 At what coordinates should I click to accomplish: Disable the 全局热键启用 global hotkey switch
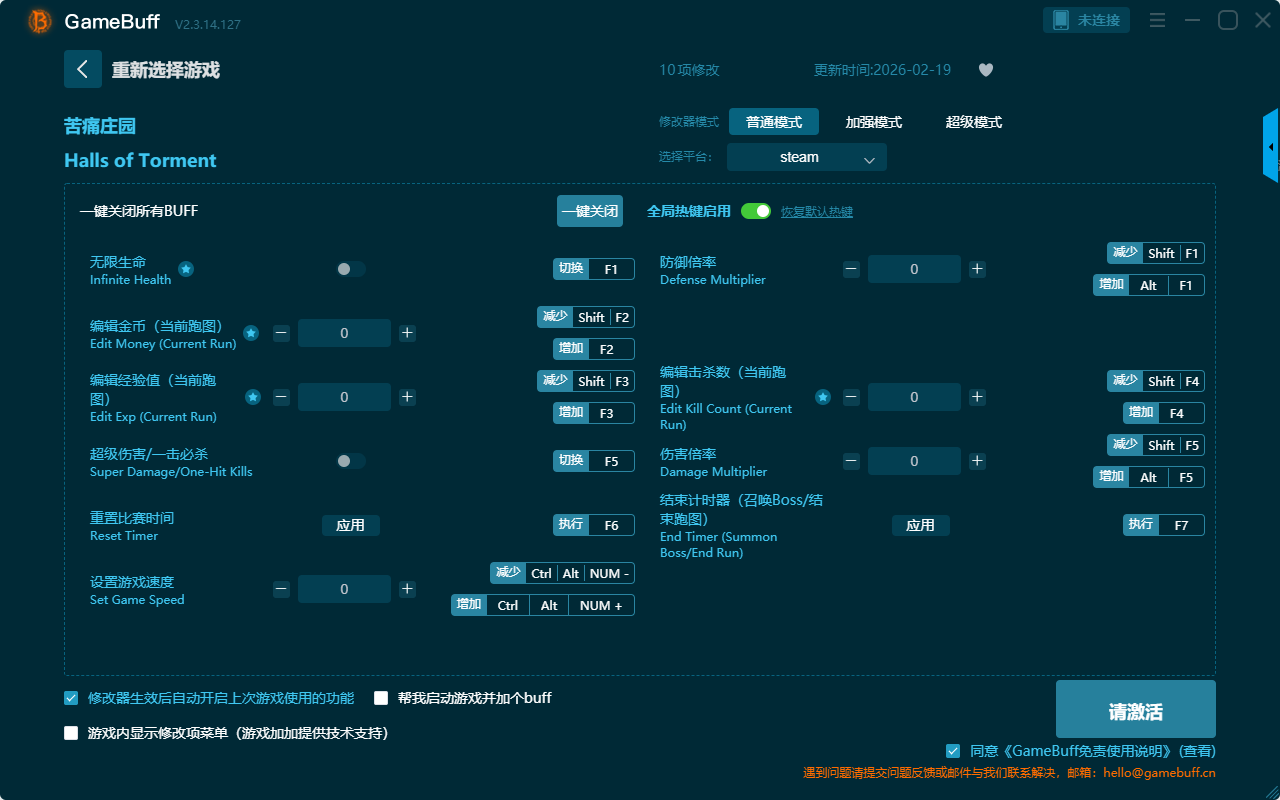pos(756,211)
